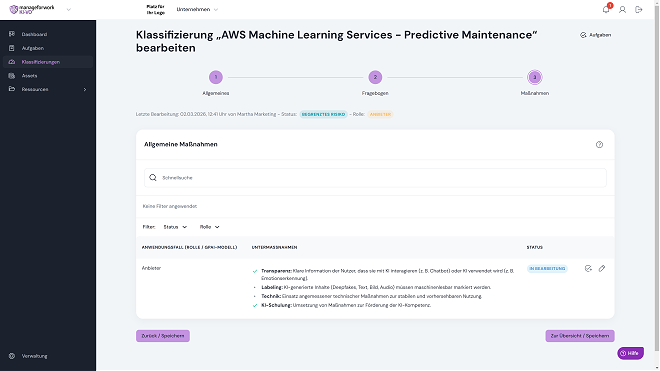Click the Maßnahmen step label

(535, 93)
